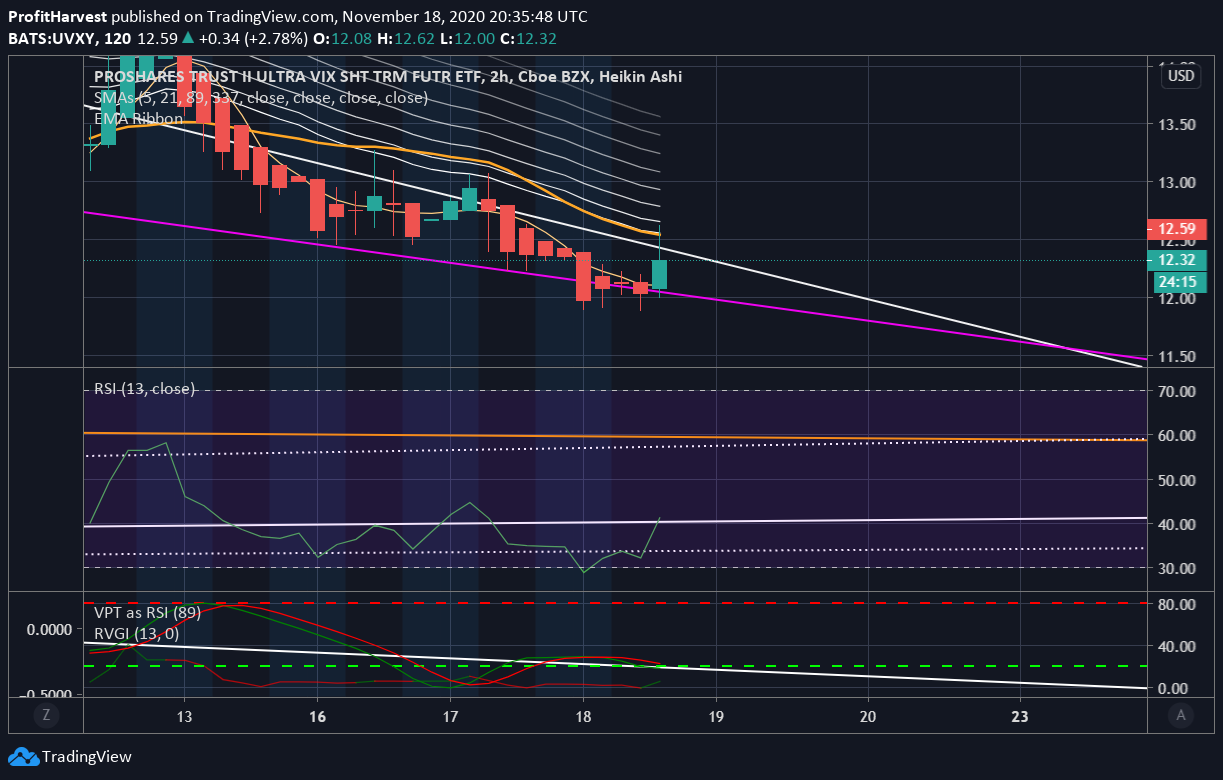Click the 11.50 price axis value
Screen dimensions: 1223x780
click(x=1177, y=356)
